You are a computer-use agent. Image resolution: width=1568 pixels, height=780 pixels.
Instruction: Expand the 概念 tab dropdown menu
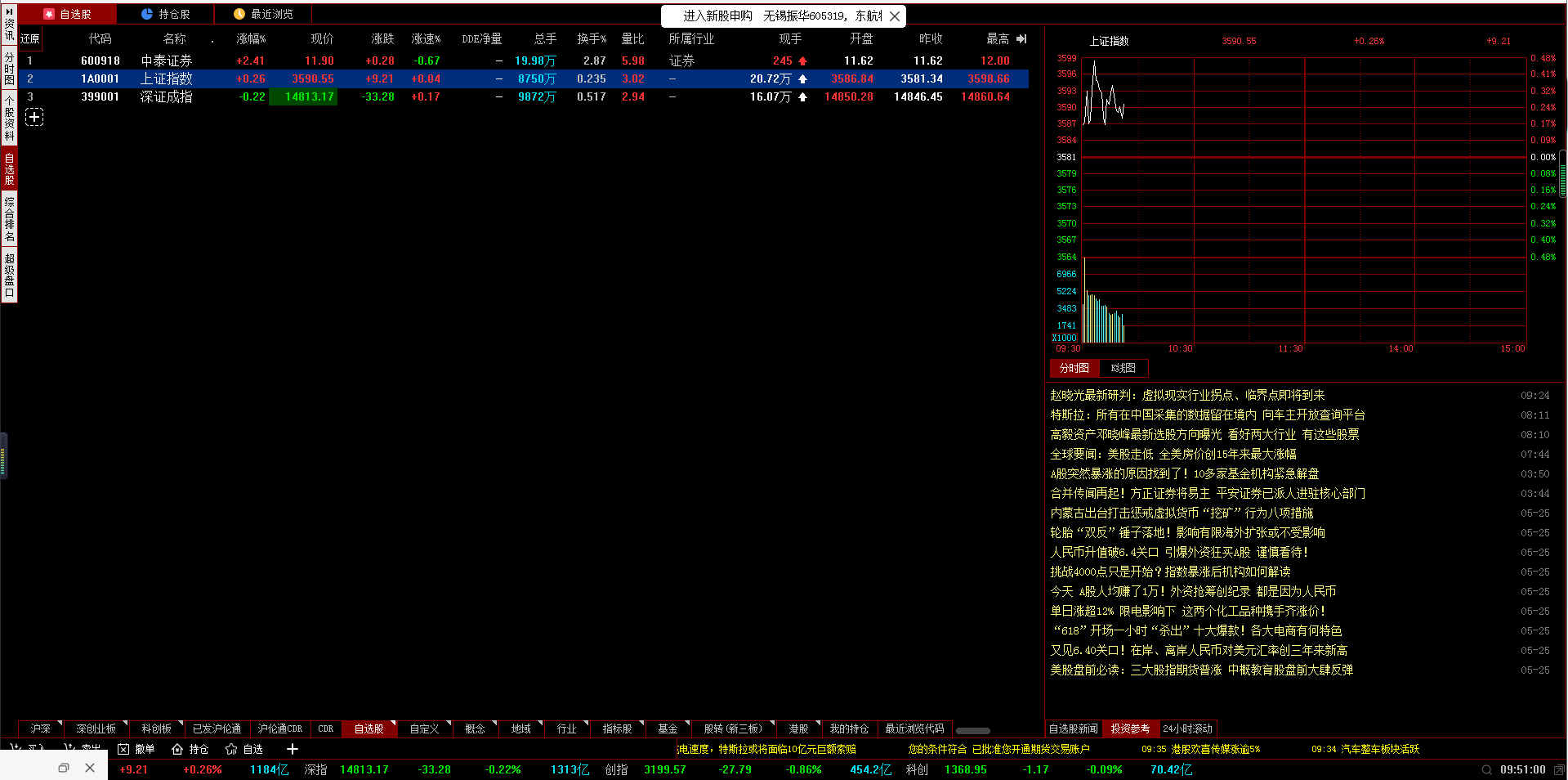coord(495,724)
